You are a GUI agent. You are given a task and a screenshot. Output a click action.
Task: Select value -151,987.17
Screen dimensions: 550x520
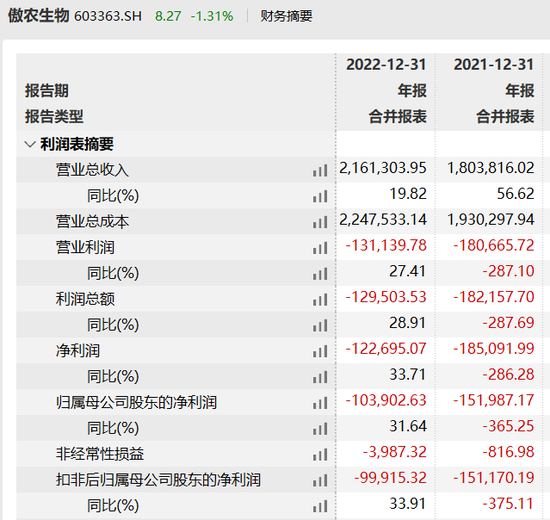point(494,400)
